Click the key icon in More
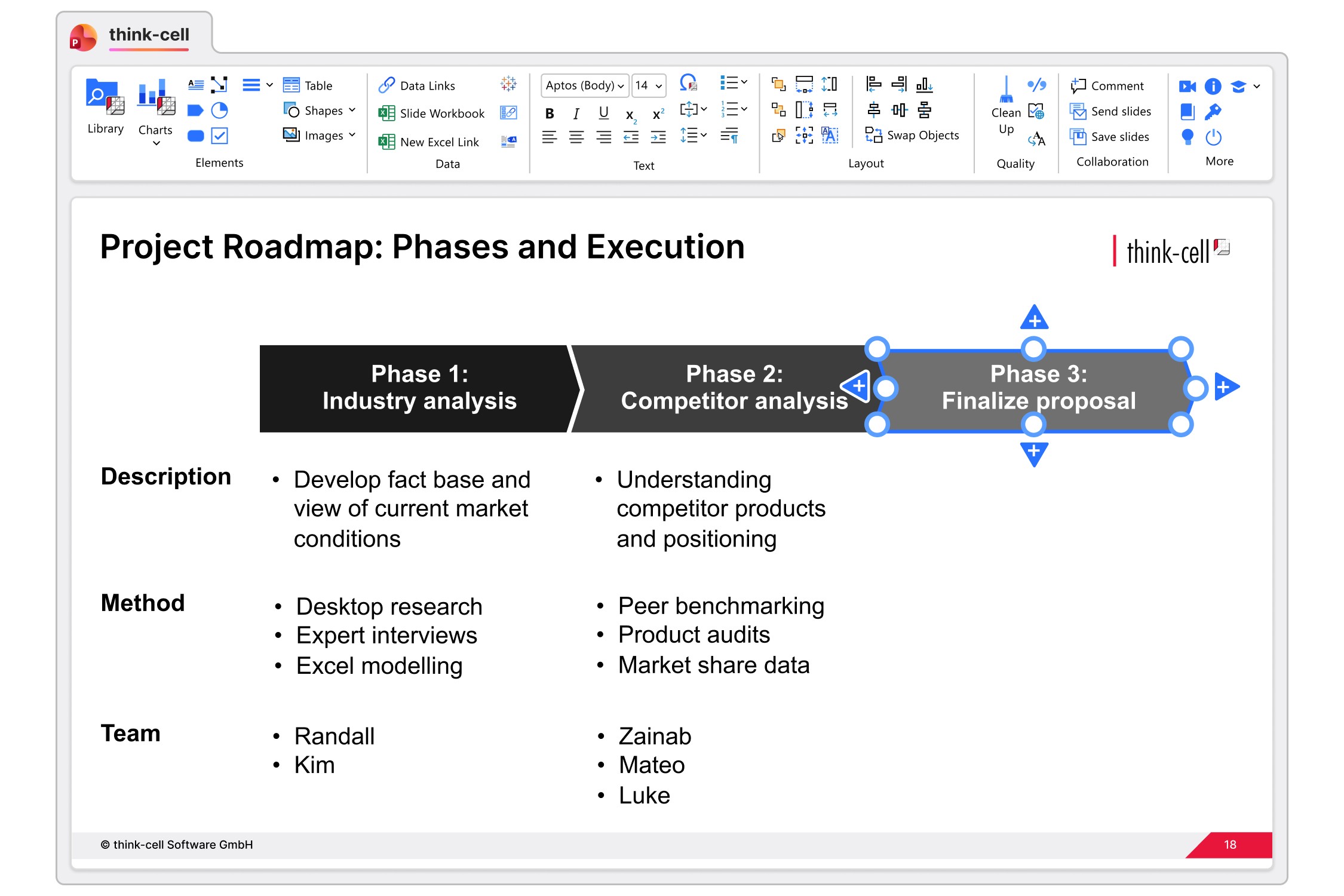 click(x=1213, y=112)
